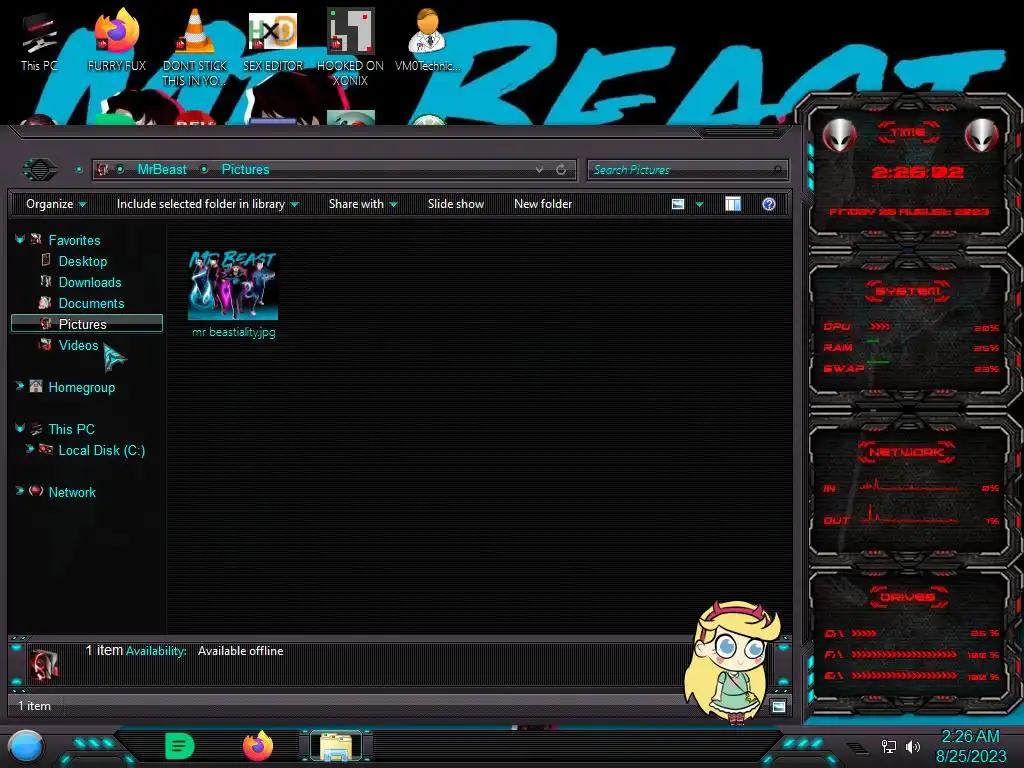The height and width of the screenshot is (768, 1024).
Task: Click the Star Butterfly desktop mascot
Action: 734,662
